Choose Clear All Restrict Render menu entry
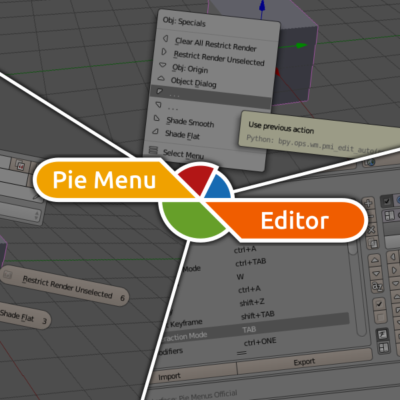Viewport: 400px width, 400px height. [x=215, y=44]
